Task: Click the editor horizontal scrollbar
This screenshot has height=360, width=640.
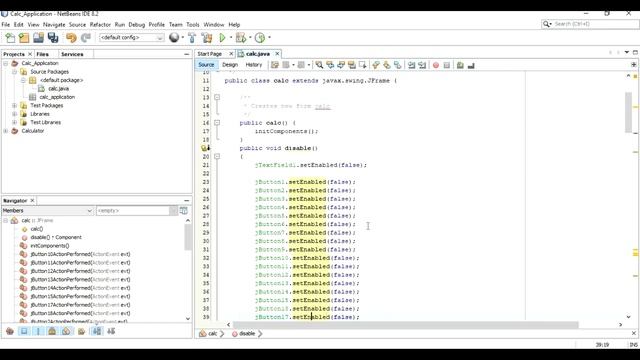Action: tap(405, 325)
